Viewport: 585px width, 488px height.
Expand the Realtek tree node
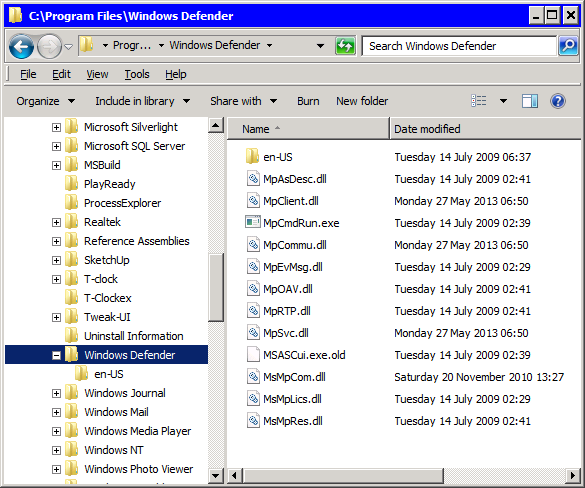tap(56, 222)
